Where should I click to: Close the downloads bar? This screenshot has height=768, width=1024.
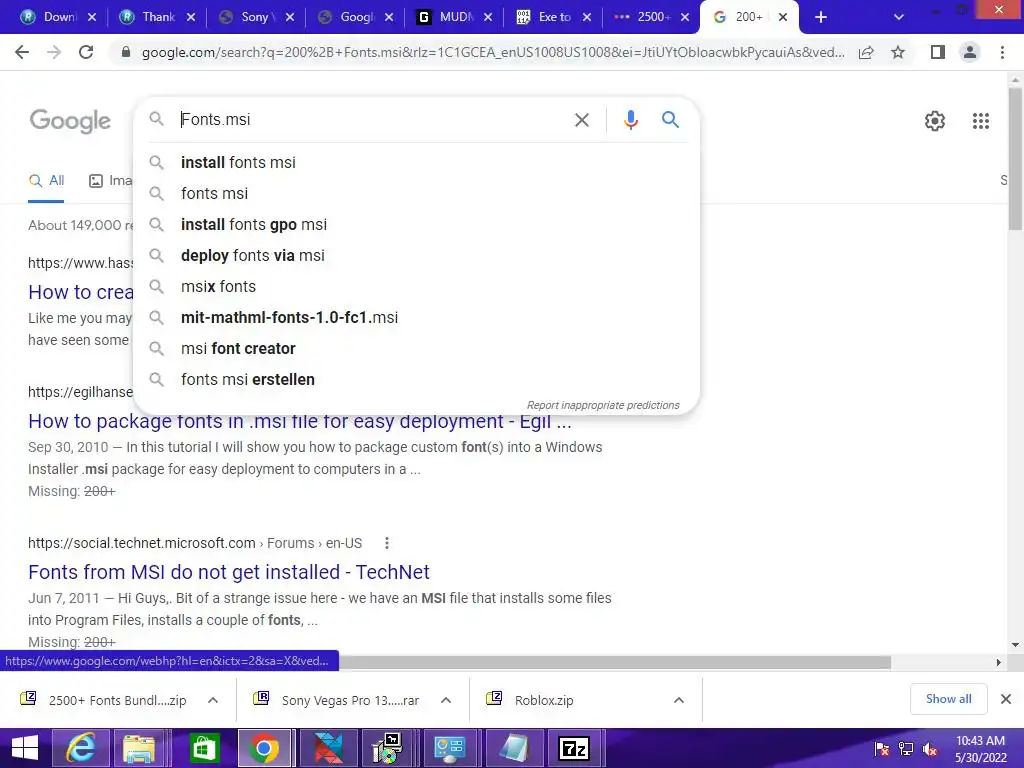click(1006, 699)
